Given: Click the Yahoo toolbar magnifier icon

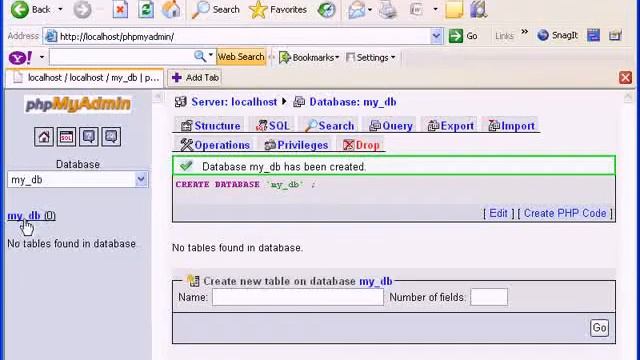Looking at the screenshot, I should pos(200,56).
